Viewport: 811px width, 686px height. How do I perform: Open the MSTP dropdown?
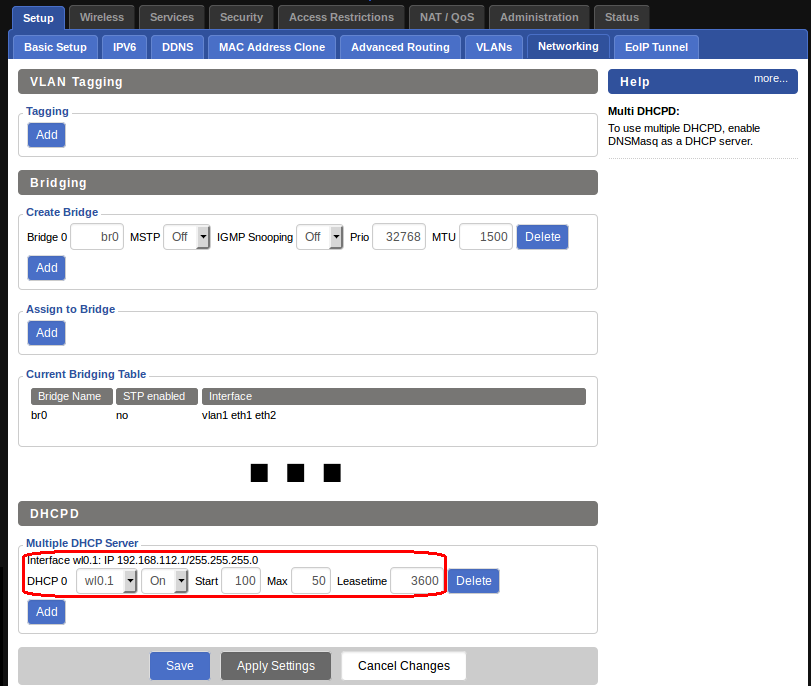187,237
